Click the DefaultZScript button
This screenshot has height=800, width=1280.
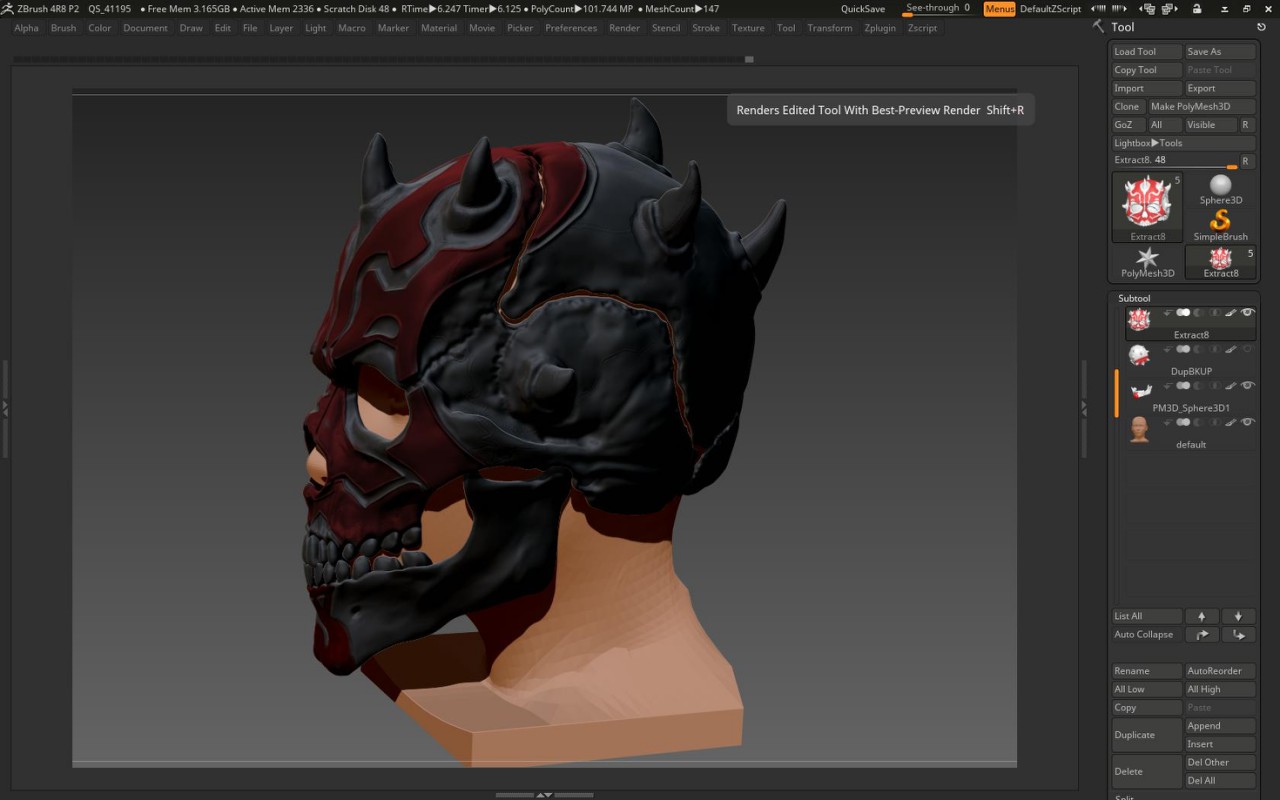pyautogui.click(x=1050, y=9)
